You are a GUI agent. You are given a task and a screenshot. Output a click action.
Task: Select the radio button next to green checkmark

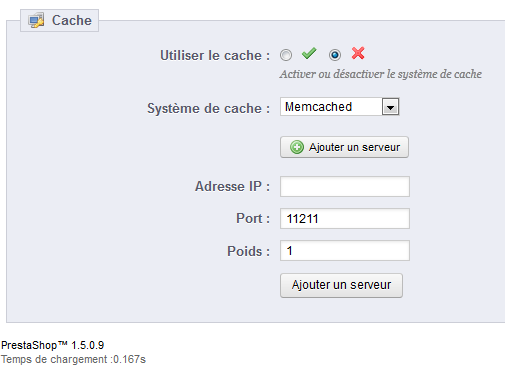[286, 55]
